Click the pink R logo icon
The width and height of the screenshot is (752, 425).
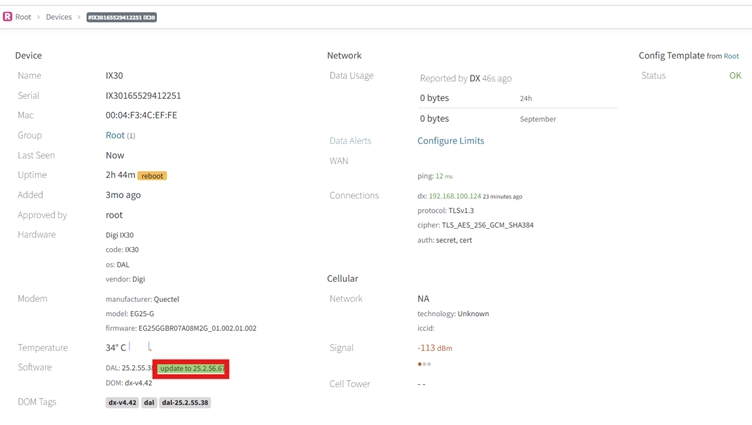(7, 17)
